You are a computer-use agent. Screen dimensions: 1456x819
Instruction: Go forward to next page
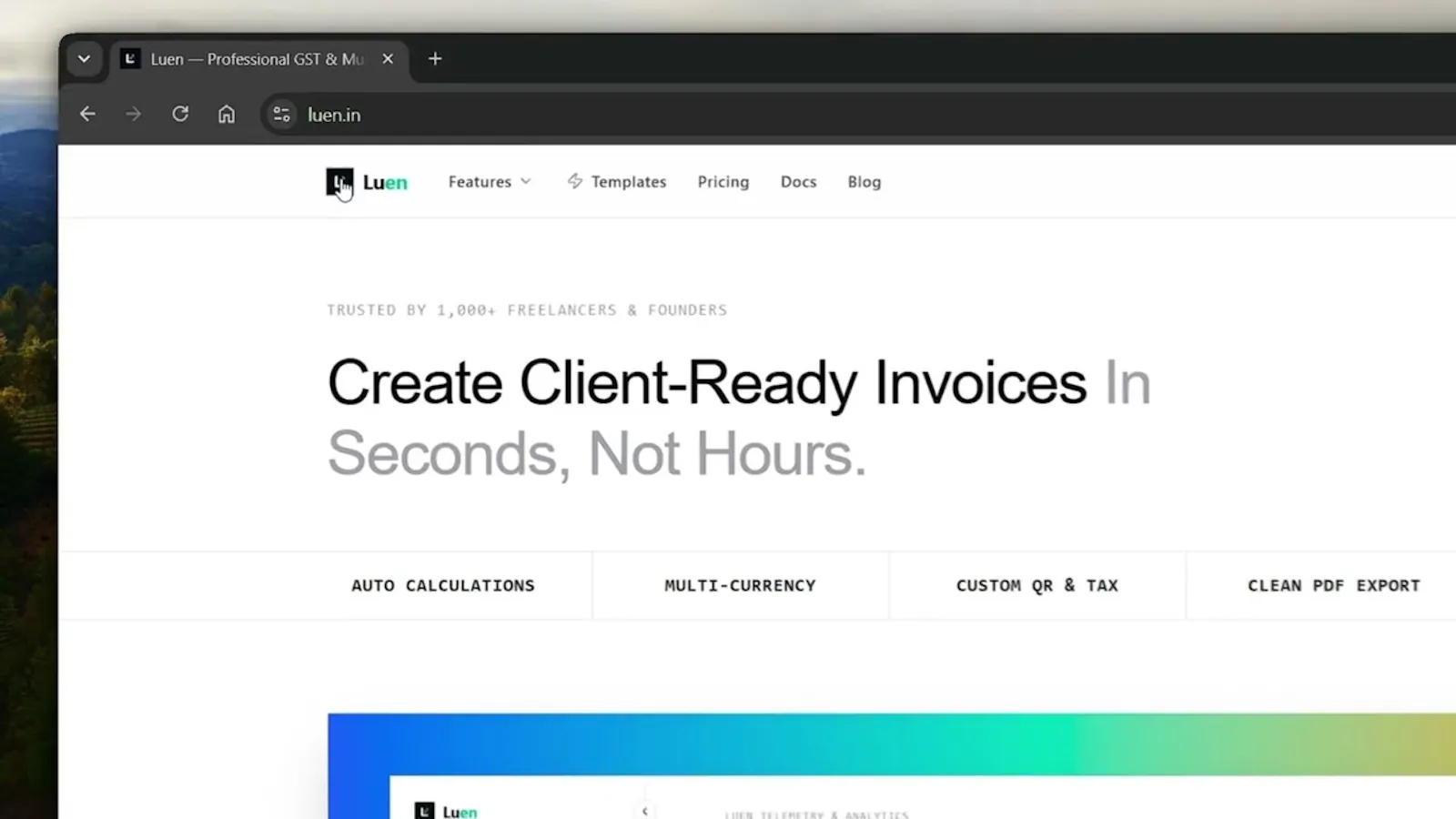[x=134, y=114]
